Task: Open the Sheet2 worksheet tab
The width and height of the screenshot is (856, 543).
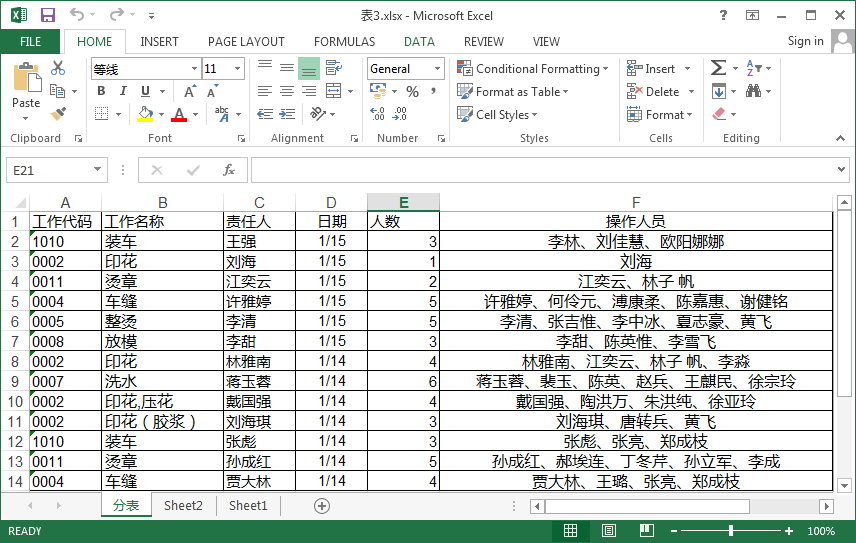Action: tap(183, 506)
